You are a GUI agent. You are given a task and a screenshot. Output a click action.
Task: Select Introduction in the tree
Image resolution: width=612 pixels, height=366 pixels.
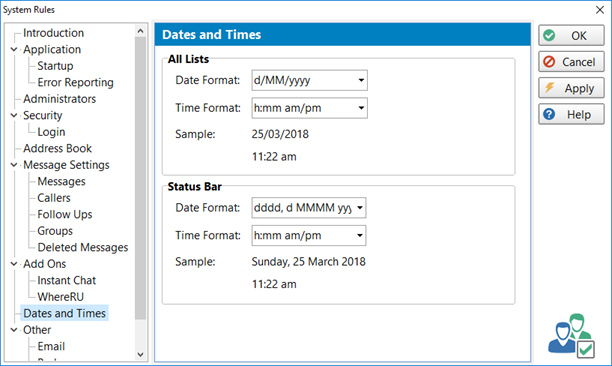(53, 33)
